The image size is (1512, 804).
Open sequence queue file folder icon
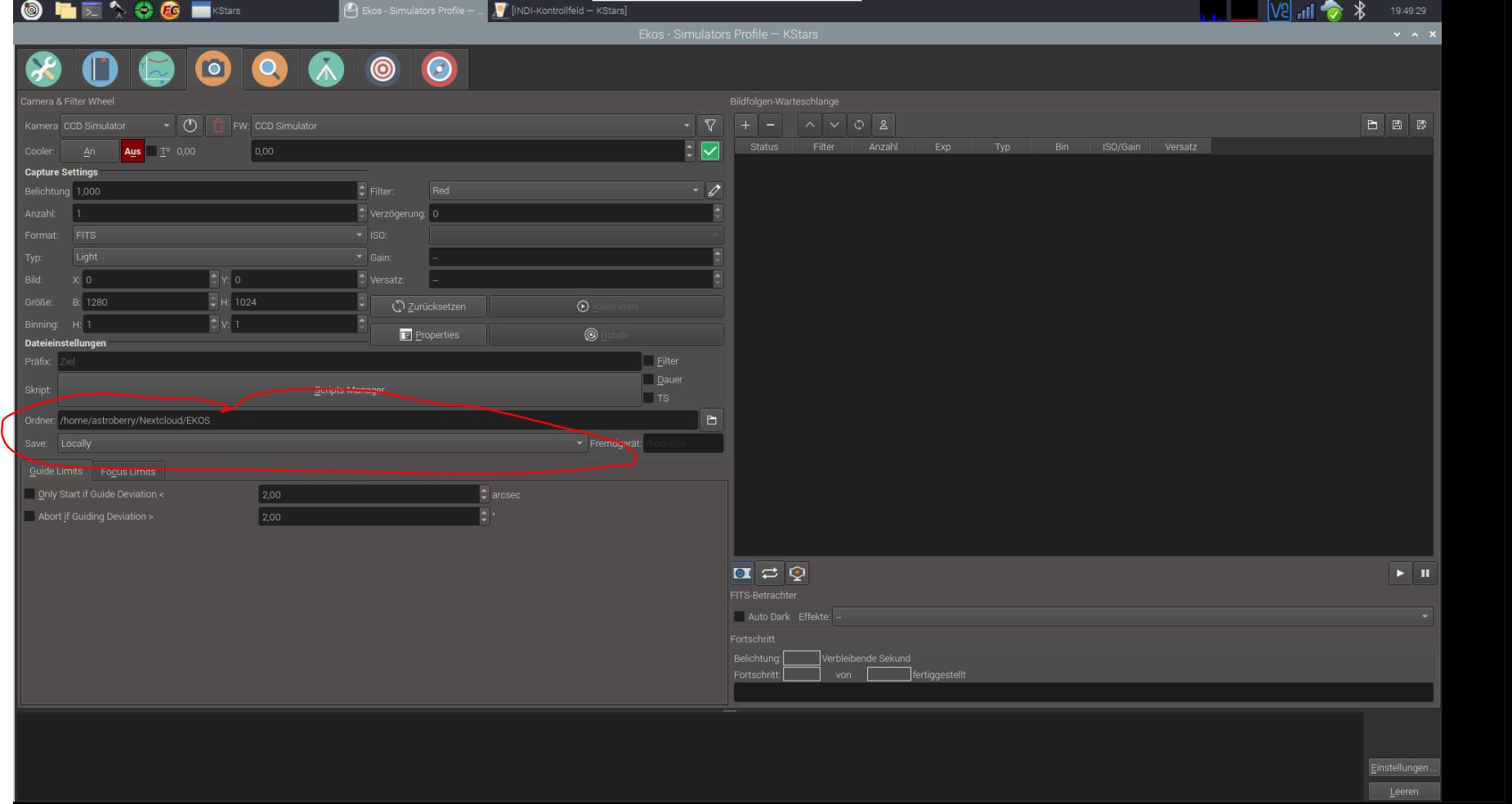1373,126
